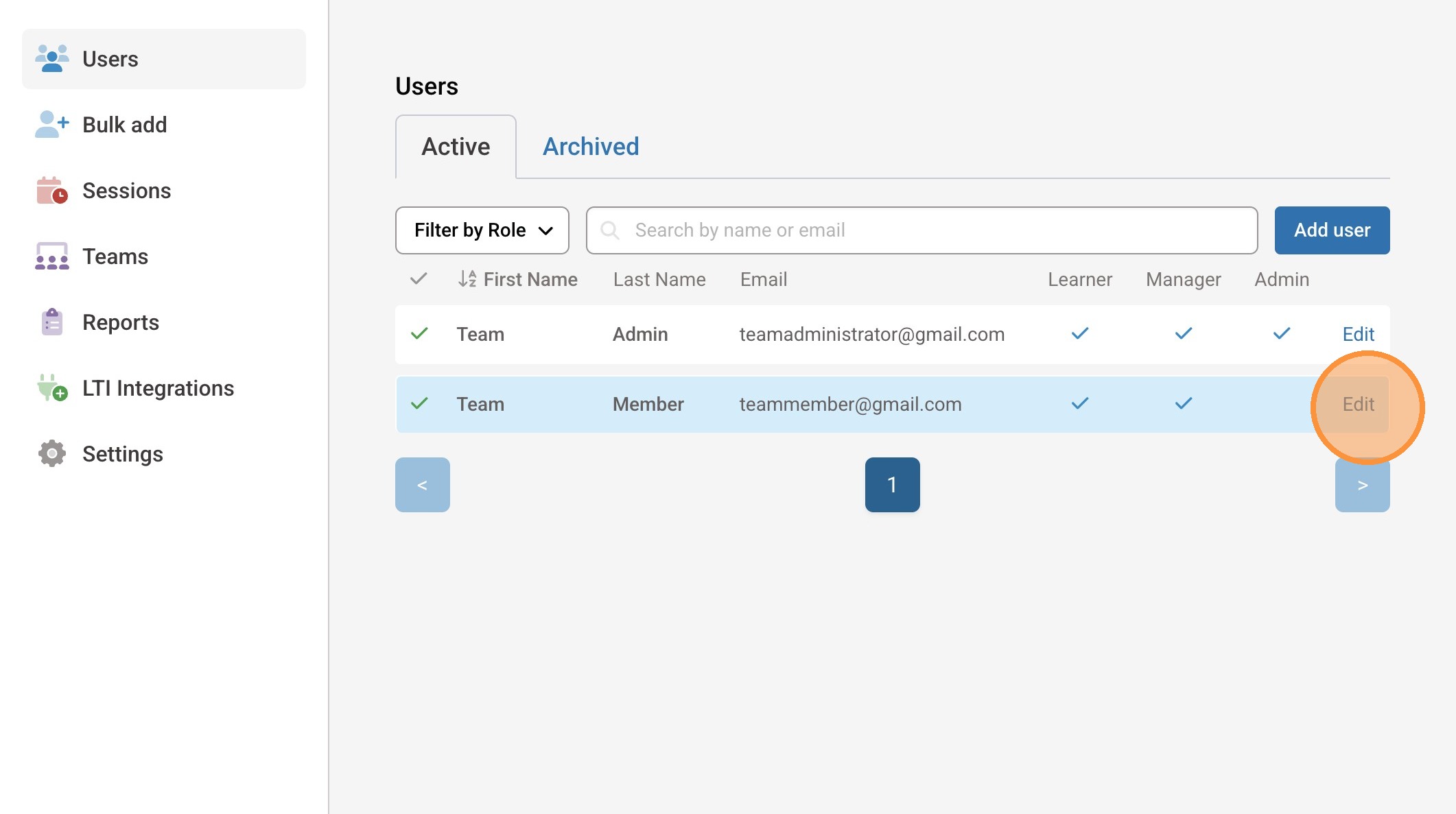This screenshot has height=814, width=1456.
Task: Toggle the selection checkmark for Team Member row
Action: pos(419,404)
